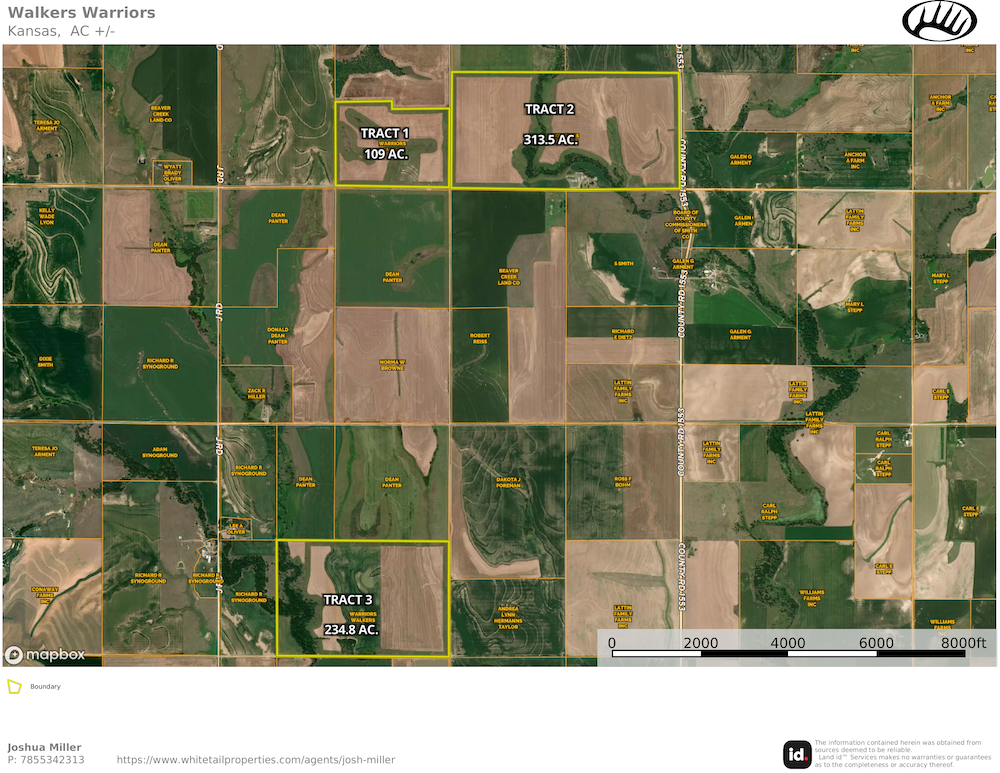The width and height of the screenshot is (1000, 773).
Task: Click the Andrea Lynn Hermanns Taylor parcel
Action: pyautogui.click(x=508, y=617)
